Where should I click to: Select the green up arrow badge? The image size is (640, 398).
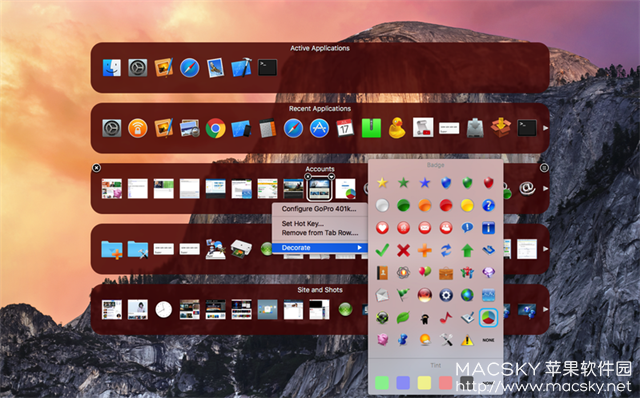(x=467, y=250)
